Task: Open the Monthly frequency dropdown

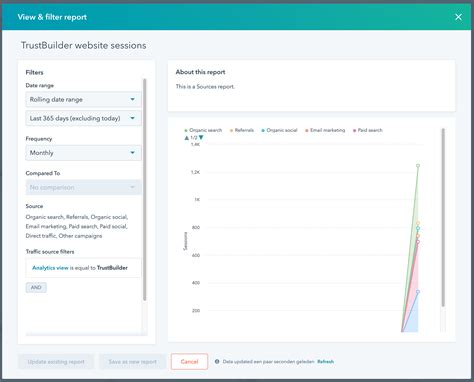Action: [83, 153]
